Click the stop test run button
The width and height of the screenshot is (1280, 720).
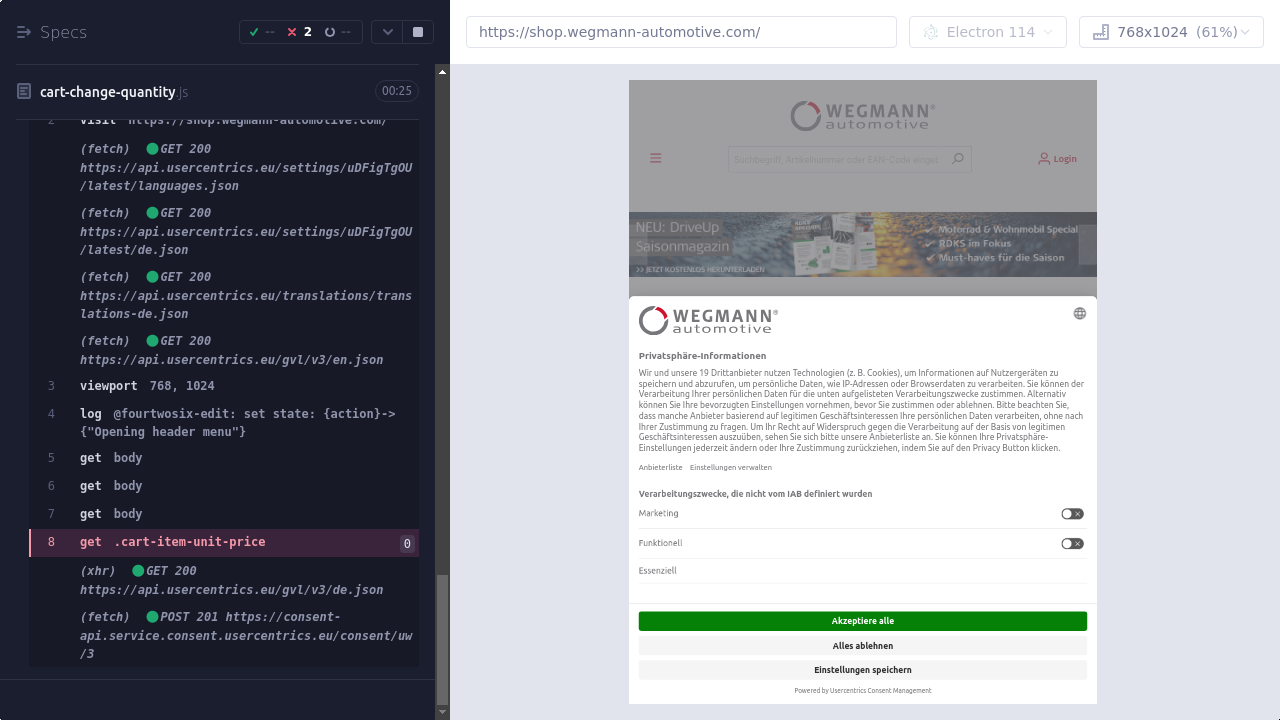pyautogui.click(x=418, y=32)
